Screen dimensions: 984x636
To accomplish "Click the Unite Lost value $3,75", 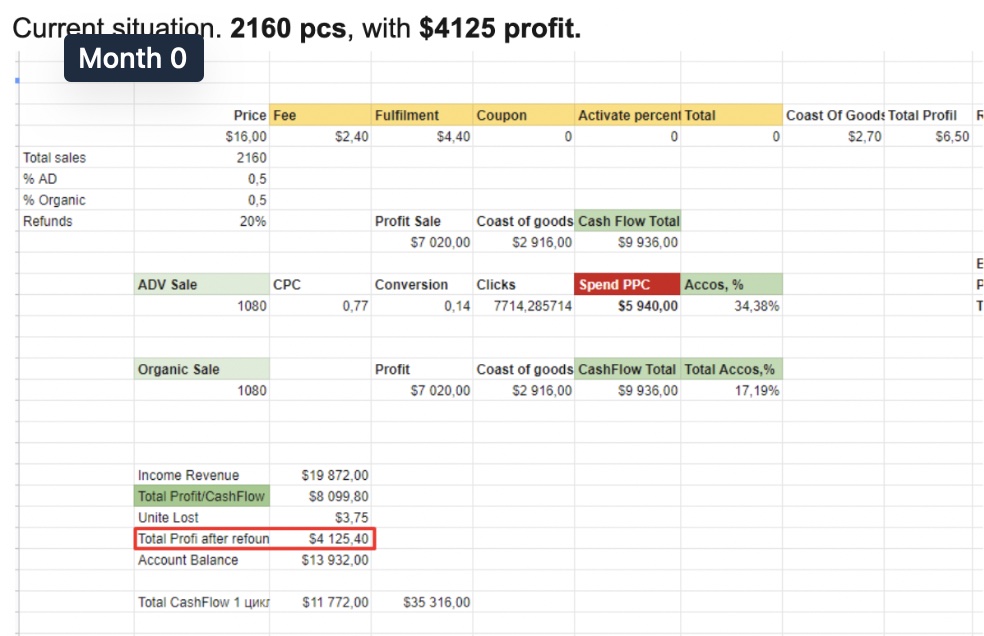I will point(322,518).
